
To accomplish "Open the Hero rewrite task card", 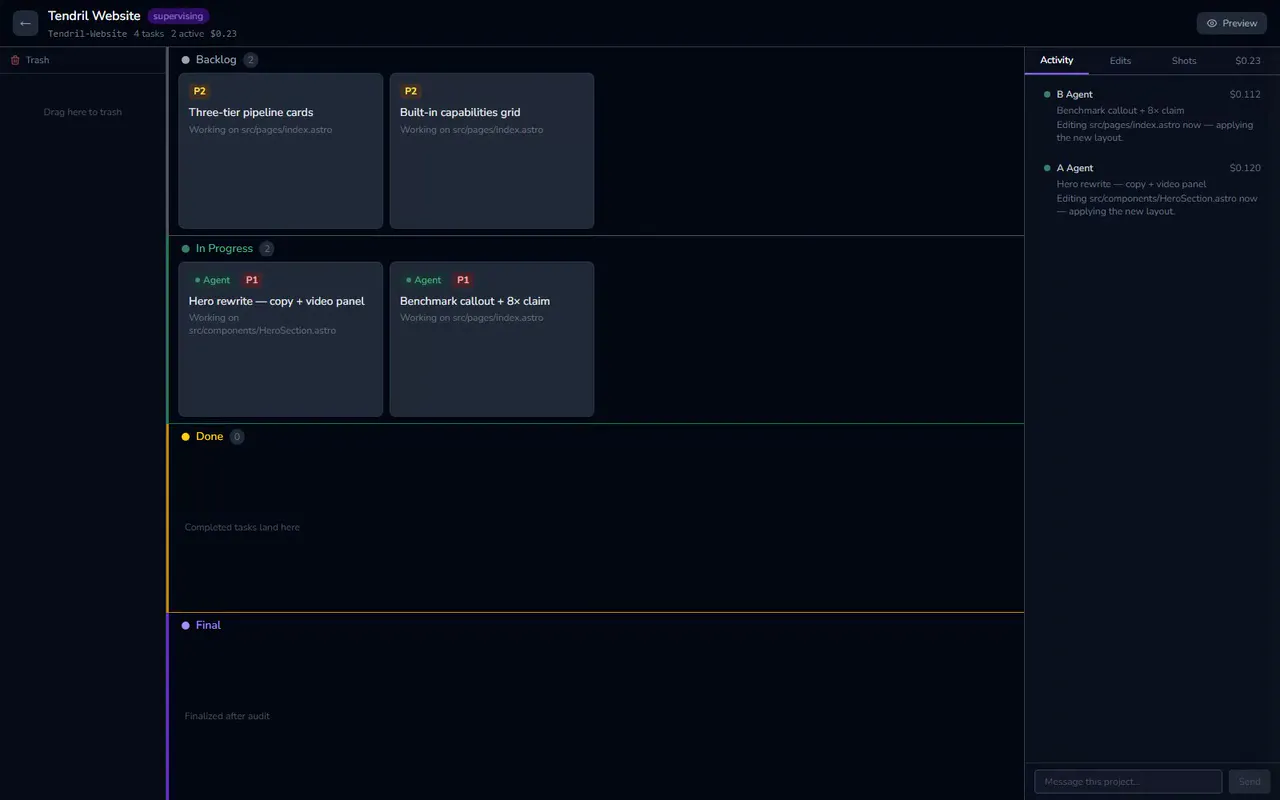I will (x=281, y=339).
